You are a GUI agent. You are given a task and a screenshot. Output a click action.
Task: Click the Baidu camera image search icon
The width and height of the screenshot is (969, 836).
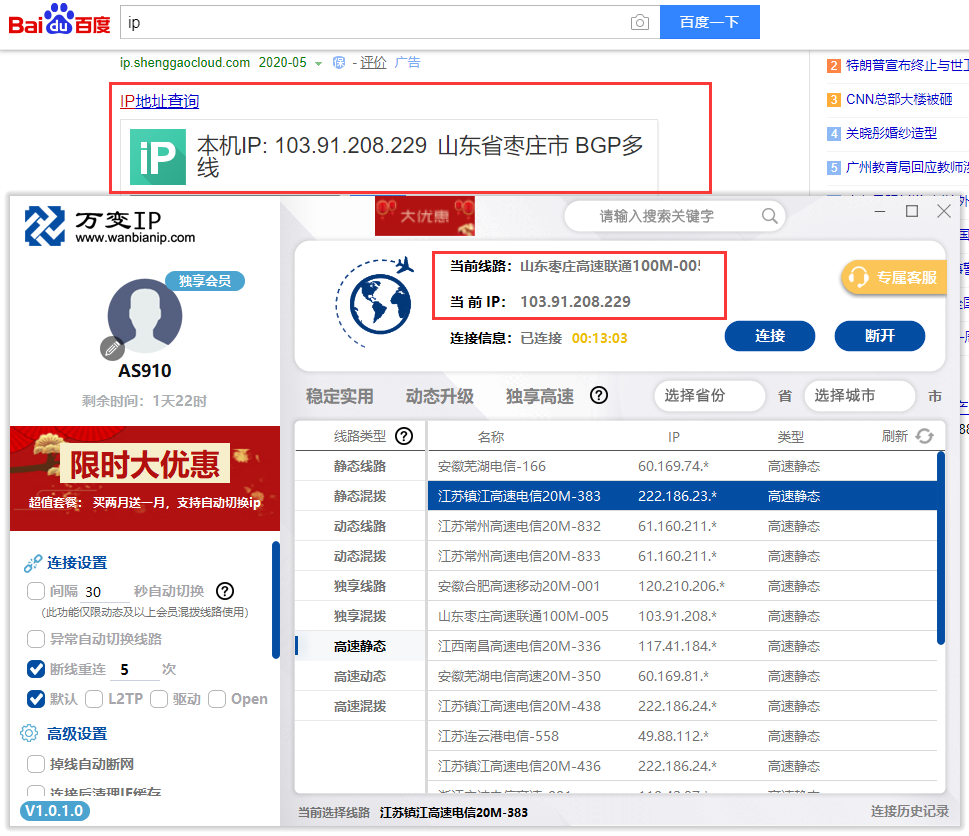(x=640, y=23)
